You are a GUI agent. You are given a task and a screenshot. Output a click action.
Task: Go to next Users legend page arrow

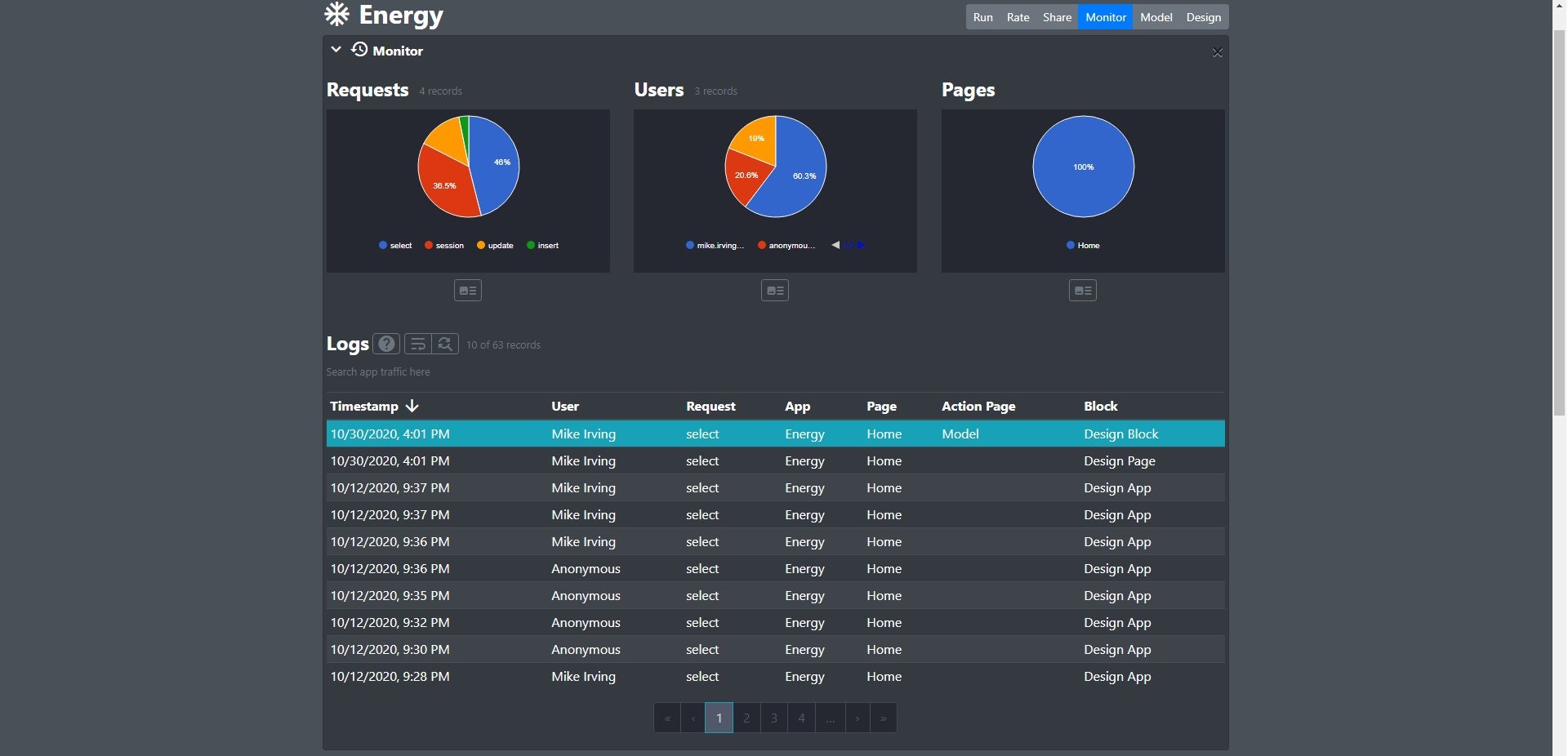click(x=861, y=246)
